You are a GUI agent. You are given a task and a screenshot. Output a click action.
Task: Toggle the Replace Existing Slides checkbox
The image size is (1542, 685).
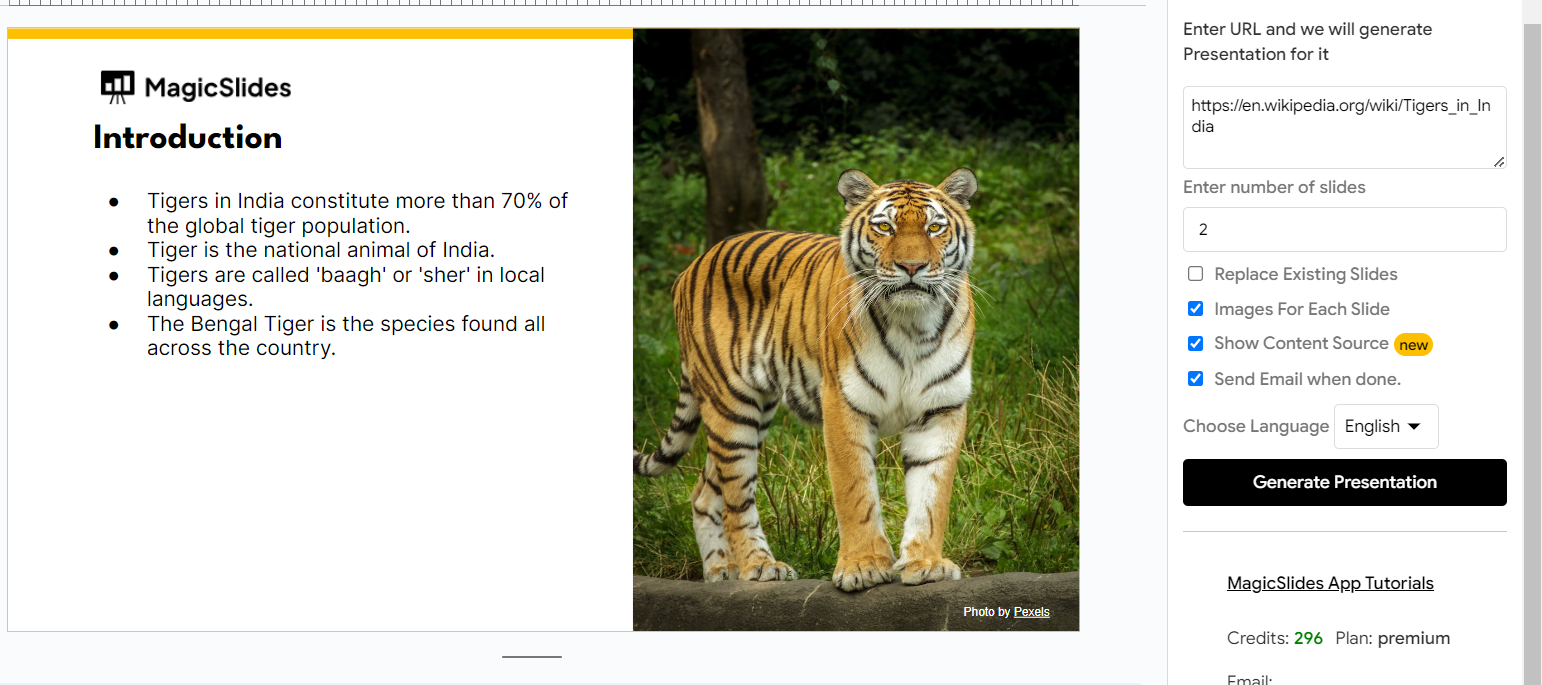pyautogui.click(x=1195, y=274)
